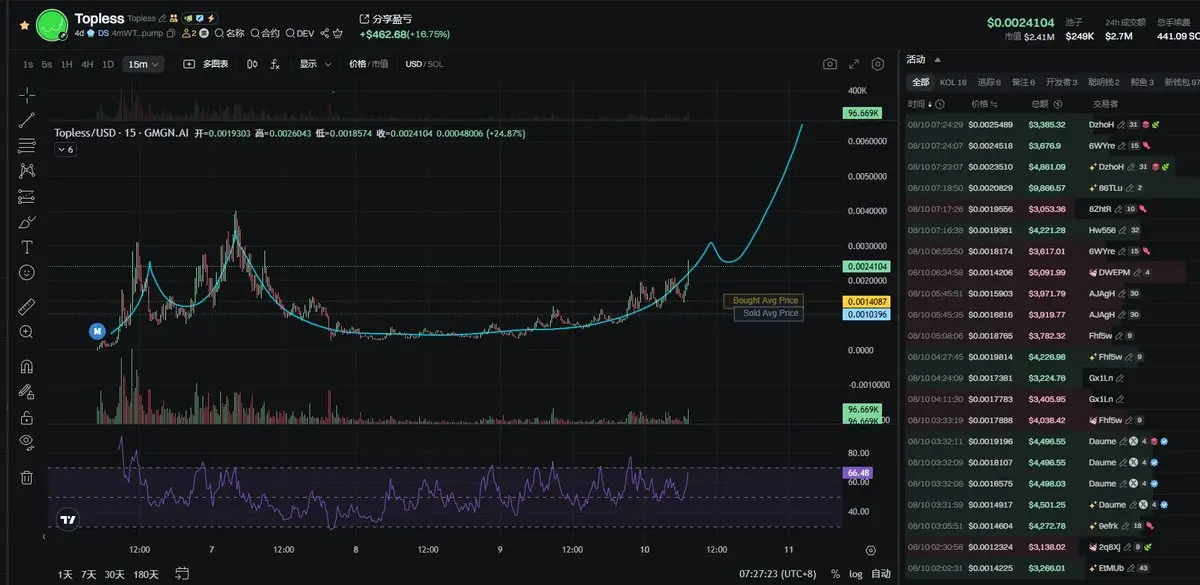Toggle the time column clock format
1200x585 pixels.
coord(941,104)
